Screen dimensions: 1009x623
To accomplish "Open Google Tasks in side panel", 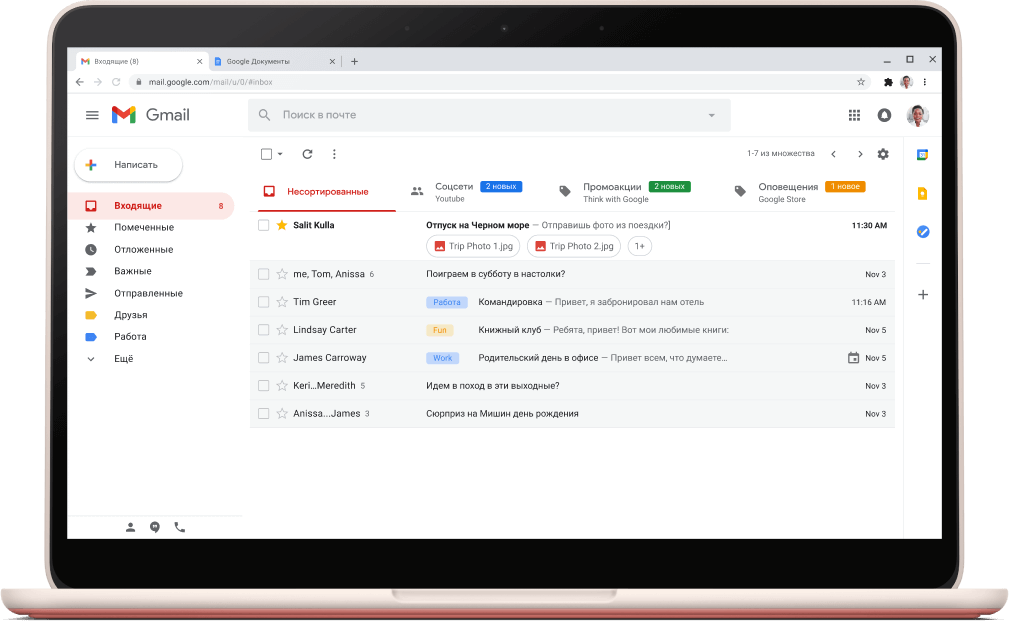I will pos(923,232).
